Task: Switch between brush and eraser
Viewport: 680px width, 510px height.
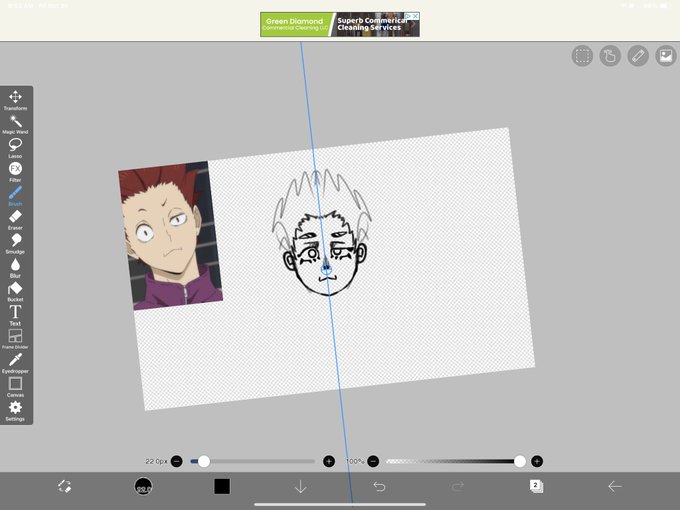Action: 65,486
